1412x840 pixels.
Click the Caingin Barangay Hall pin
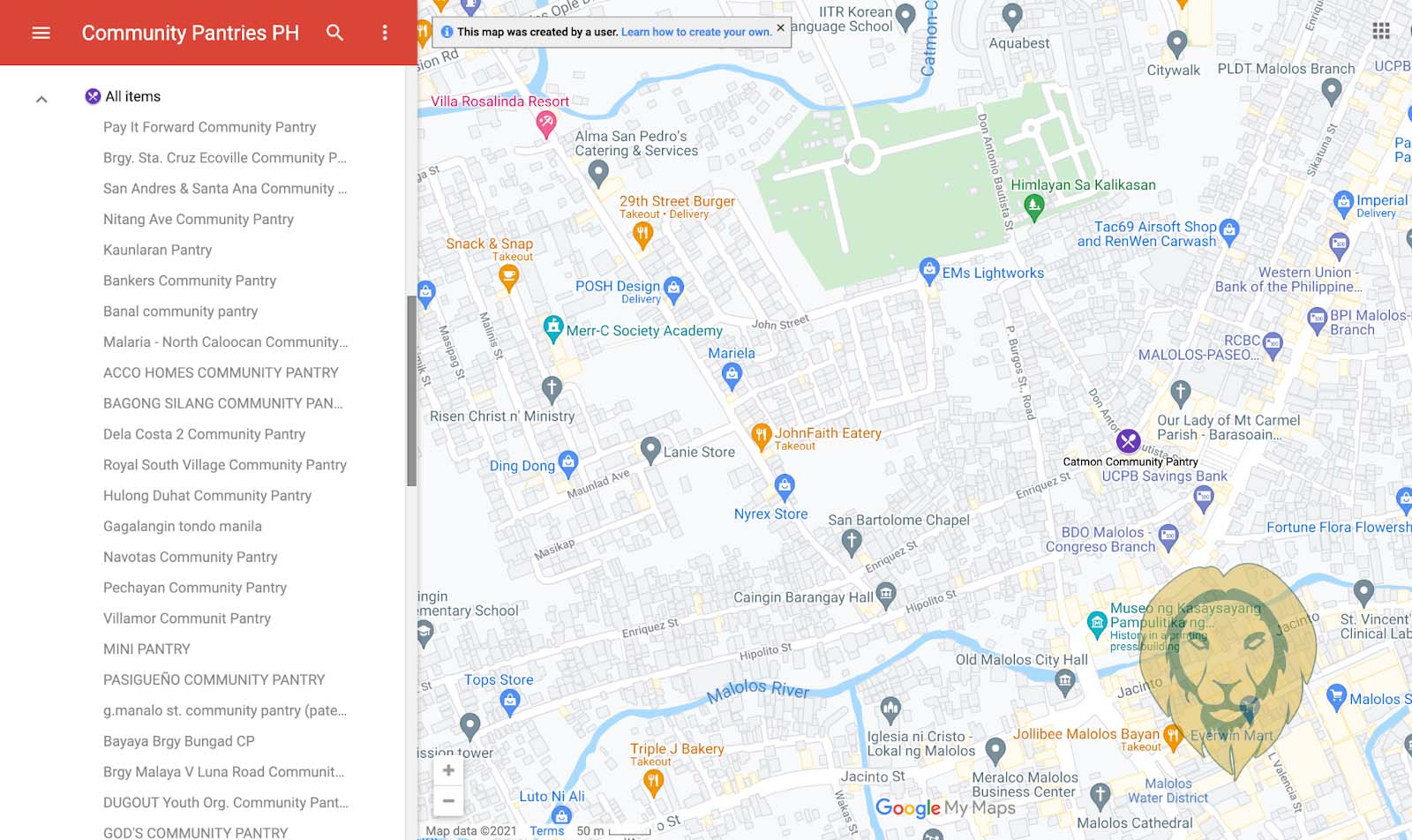click(886, 595)
